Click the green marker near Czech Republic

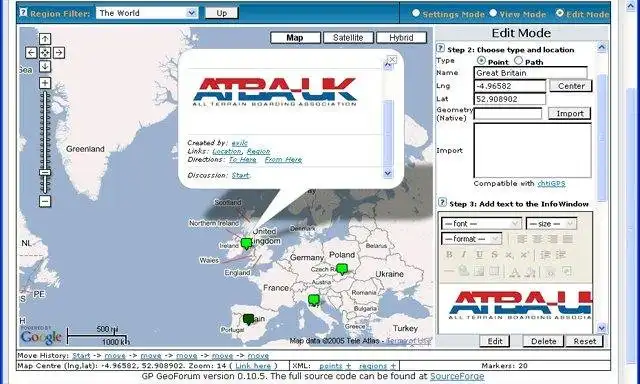point(342,269)
